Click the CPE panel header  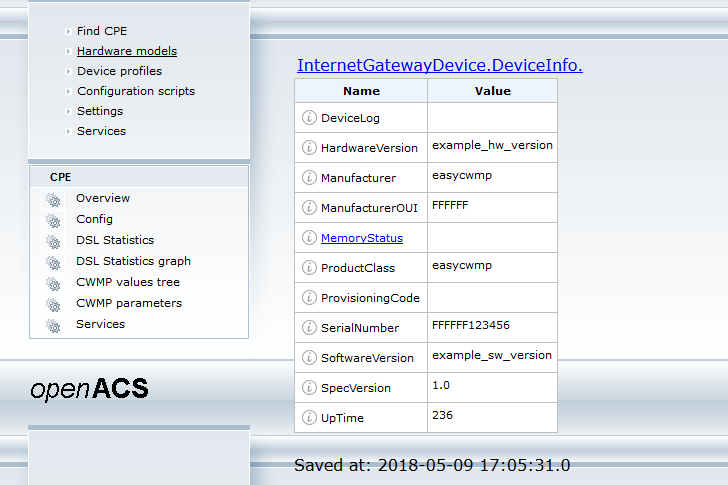[x=139, y=177]
